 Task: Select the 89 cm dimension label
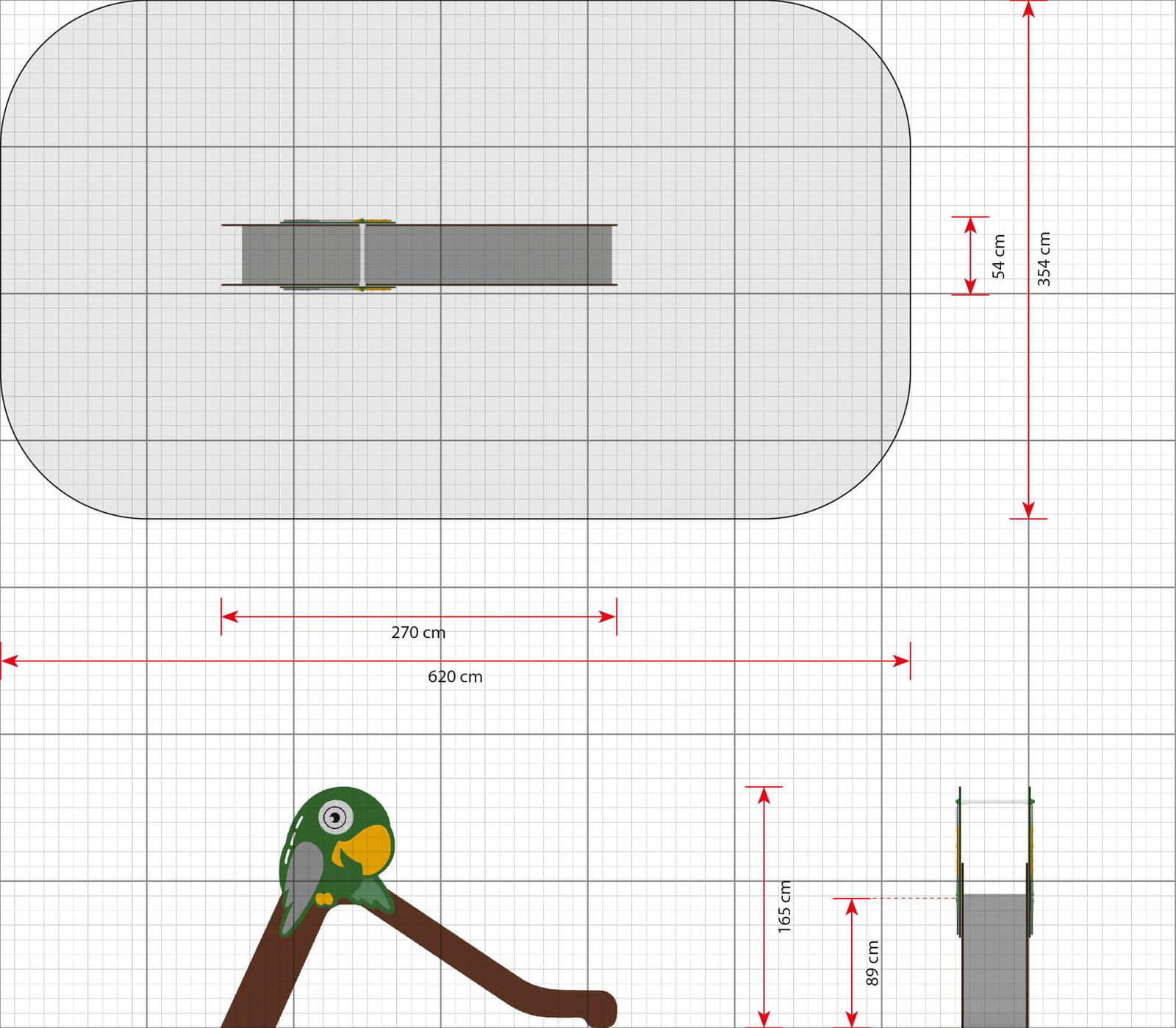[872, 963]
